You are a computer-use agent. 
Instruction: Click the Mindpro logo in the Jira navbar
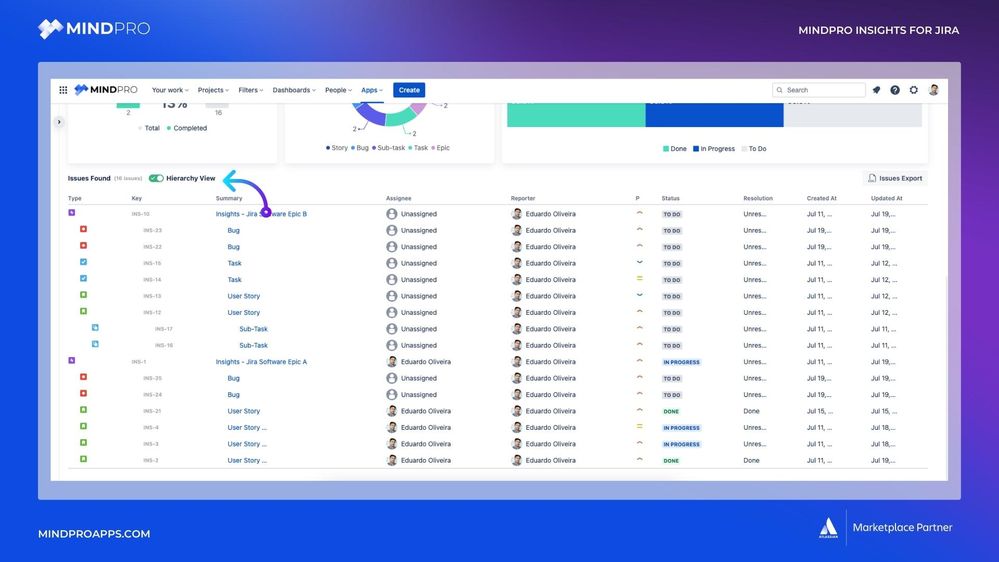[106, 90]
